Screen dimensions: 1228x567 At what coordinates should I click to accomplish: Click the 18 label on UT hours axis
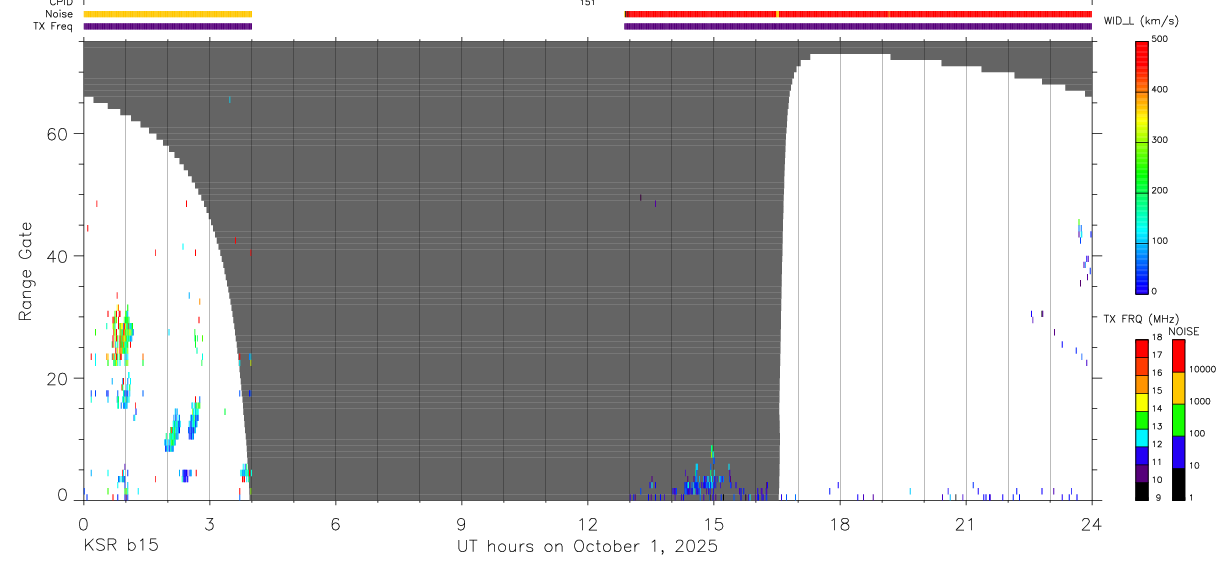839,523
